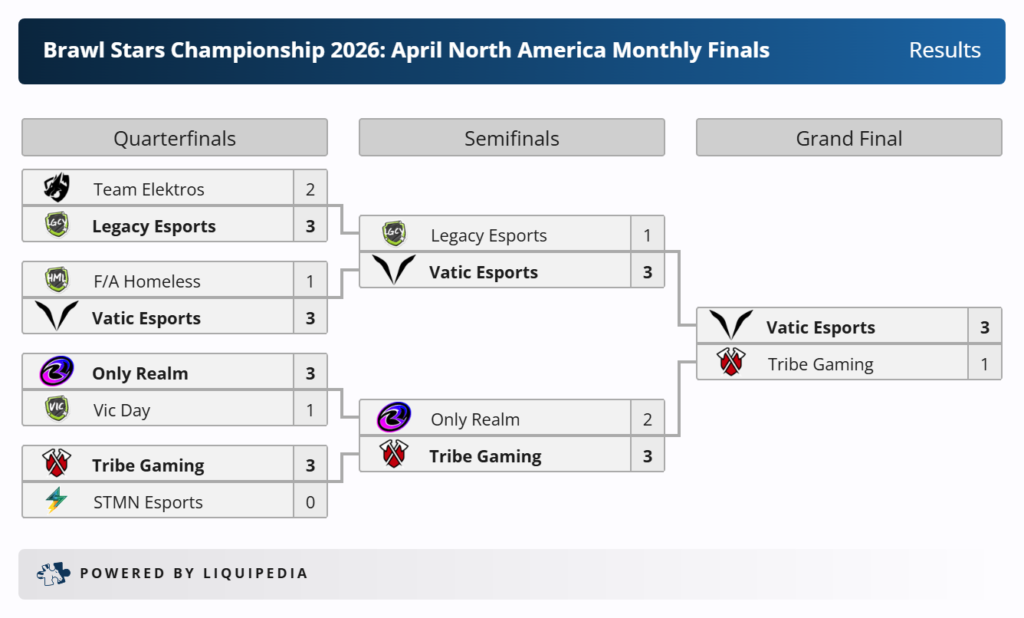The width and height of the screenshot is (1024, 618).
Task: Click the Legacy Esports logo in Semifinals
Action: click(394, 235)
